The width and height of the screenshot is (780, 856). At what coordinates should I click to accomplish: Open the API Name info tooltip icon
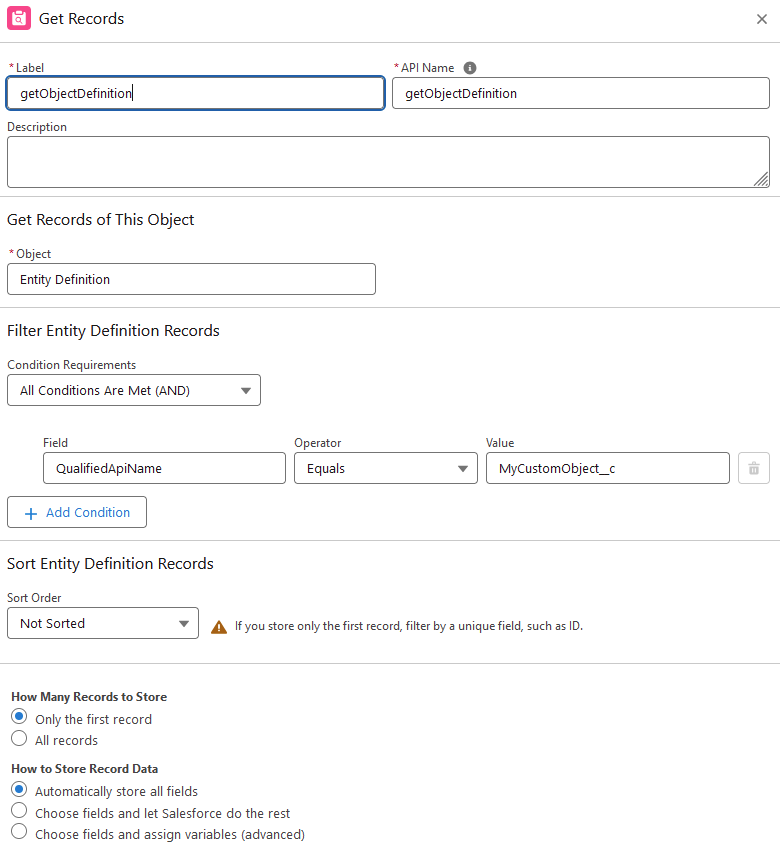pos(469,68)
